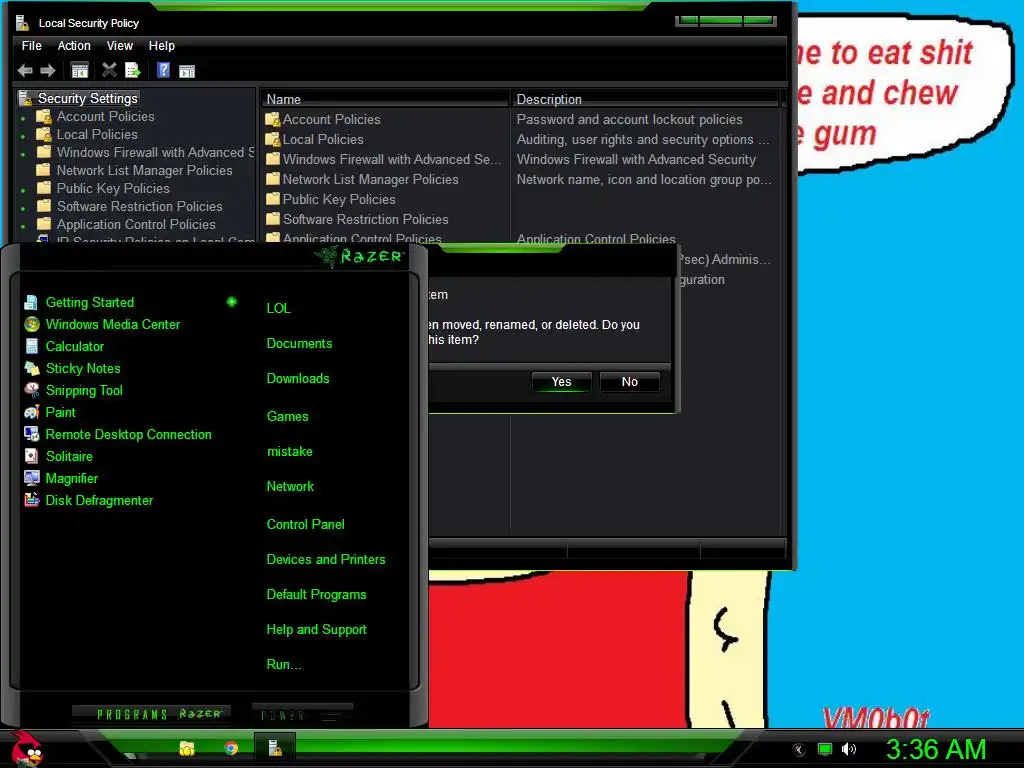The image size is (1024, 768).
Task: Expand Windows Firewall with Advanced Security tree node
Action: (x=24, y=155)
